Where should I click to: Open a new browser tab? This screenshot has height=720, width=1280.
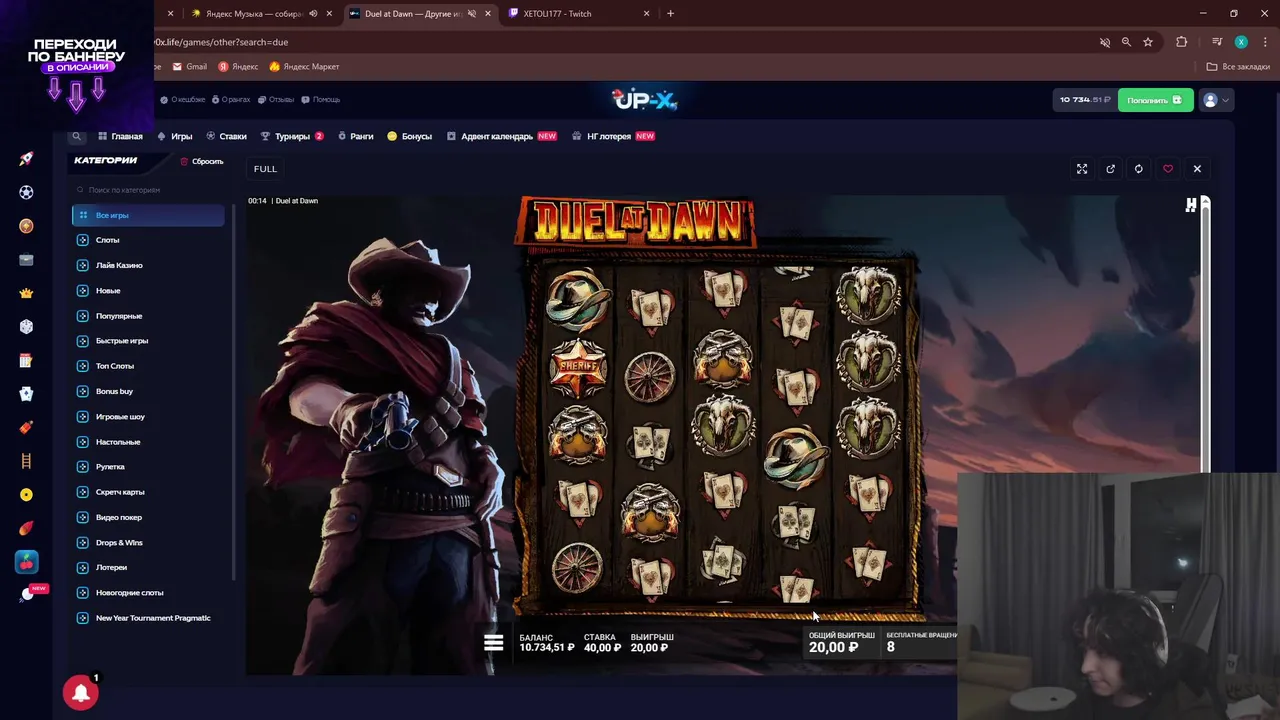point(670,14)
